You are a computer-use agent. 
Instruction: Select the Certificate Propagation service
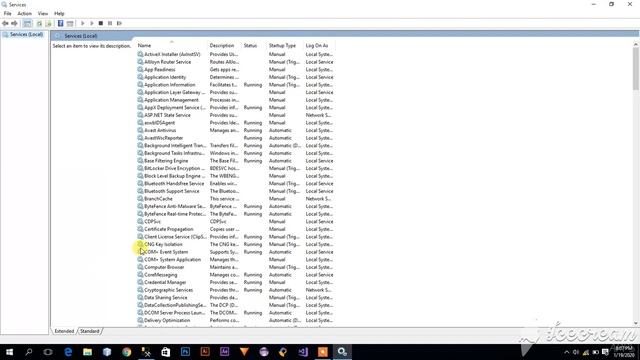coord(169,229)
